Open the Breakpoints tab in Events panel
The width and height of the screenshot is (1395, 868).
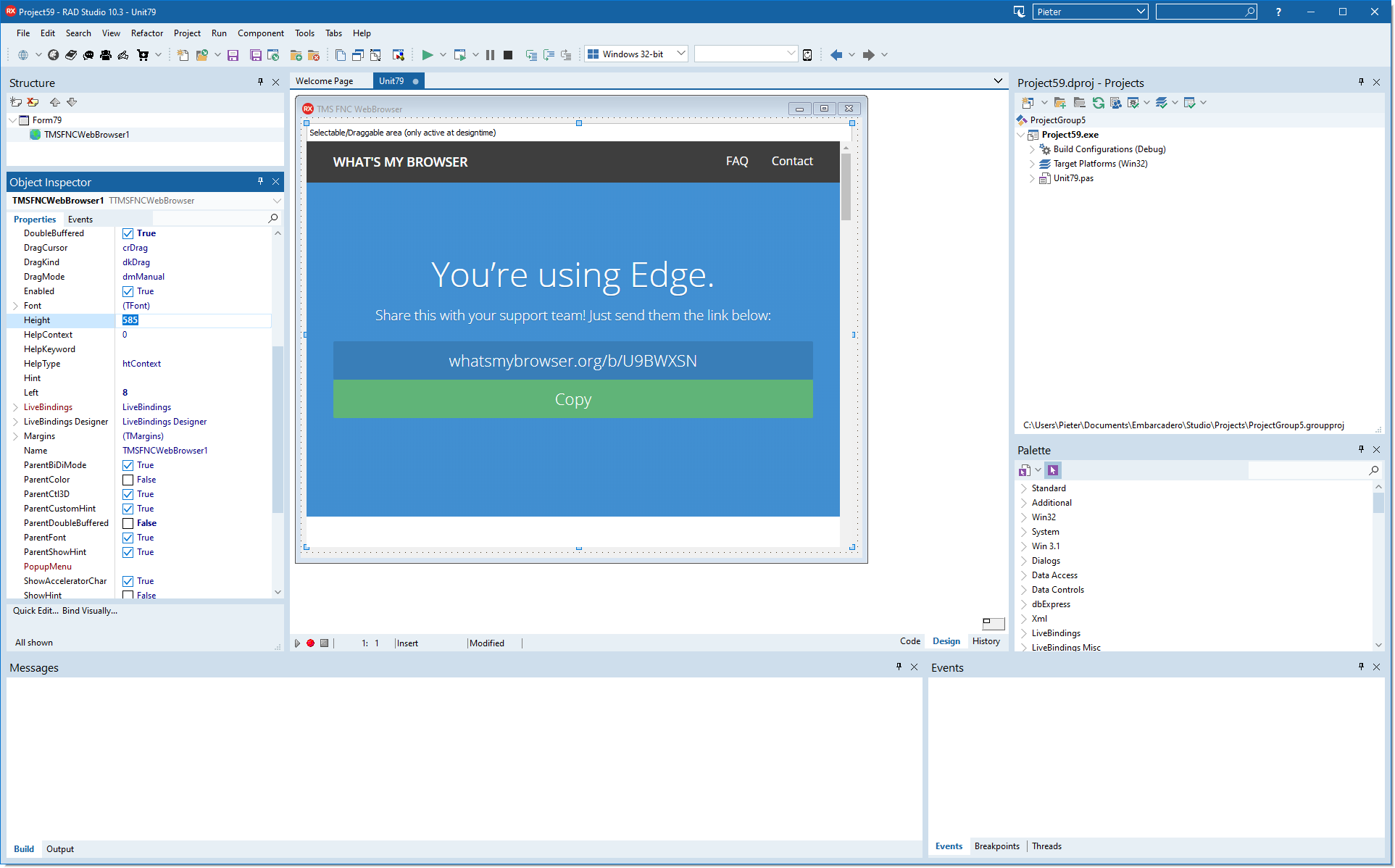point(996,846)
